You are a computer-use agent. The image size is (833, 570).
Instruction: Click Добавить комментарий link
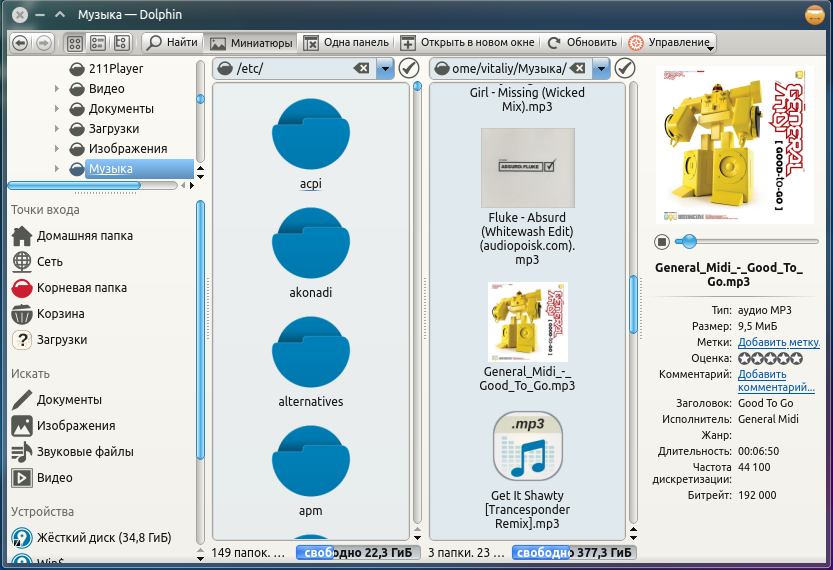(x=776, y=381)
